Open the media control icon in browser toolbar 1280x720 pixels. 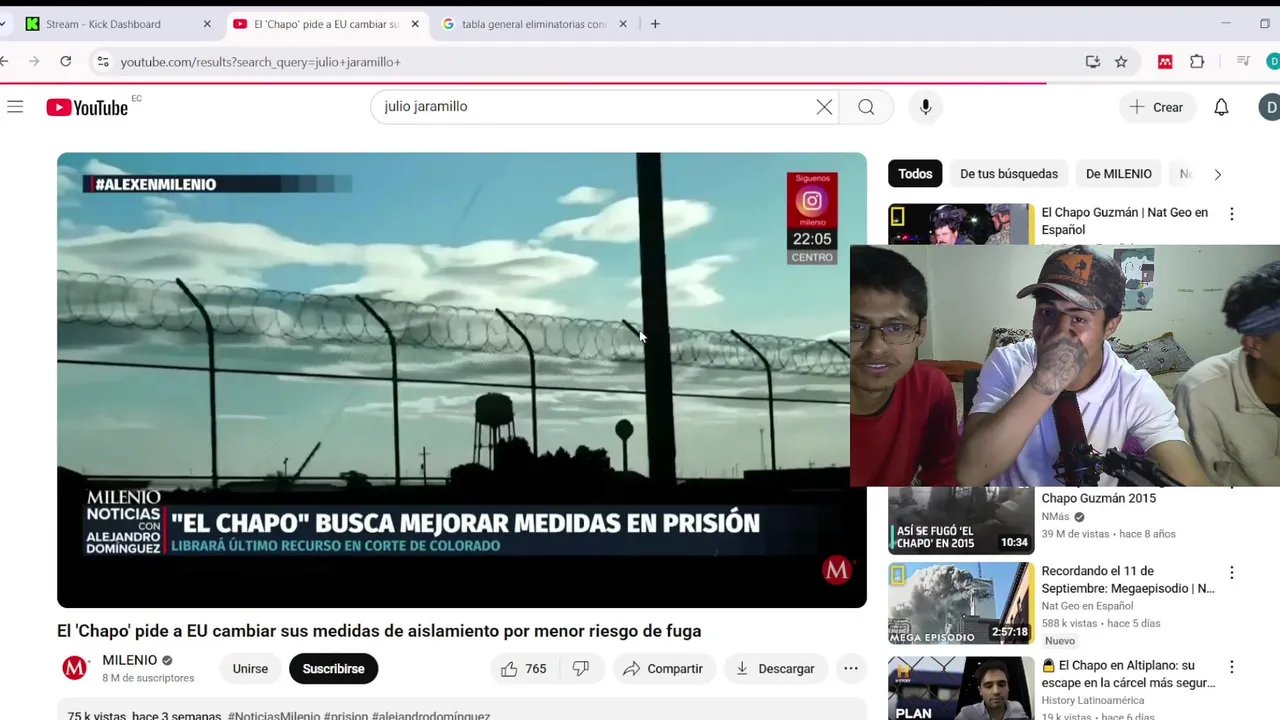1243,62
